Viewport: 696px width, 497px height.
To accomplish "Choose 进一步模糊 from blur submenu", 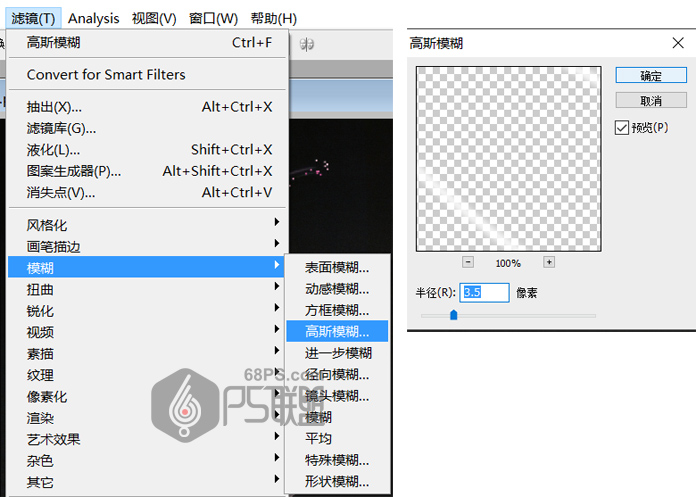I will (x=337, y=353).
